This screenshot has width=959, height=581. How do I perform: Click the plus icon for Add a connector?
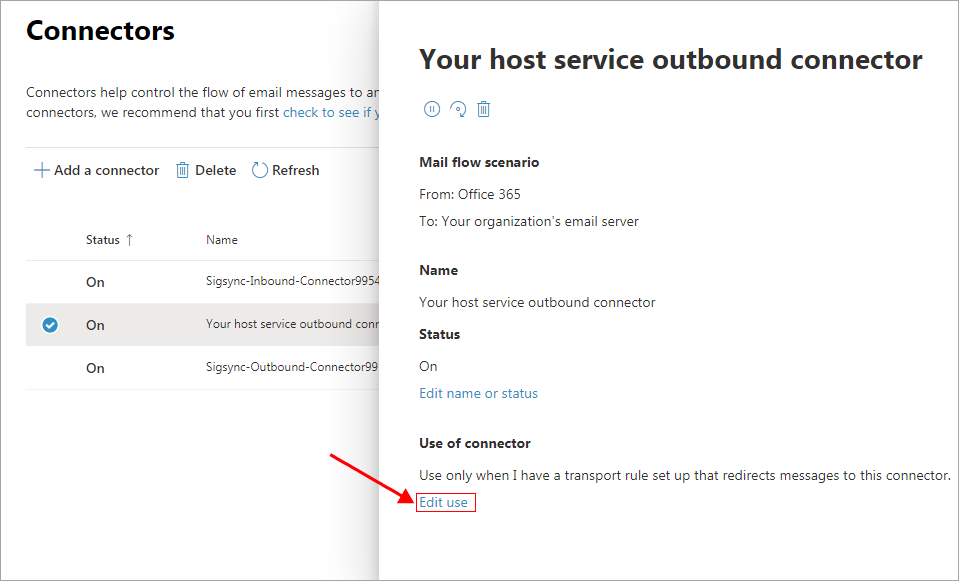pyautogui.click(x=42, y=170)
